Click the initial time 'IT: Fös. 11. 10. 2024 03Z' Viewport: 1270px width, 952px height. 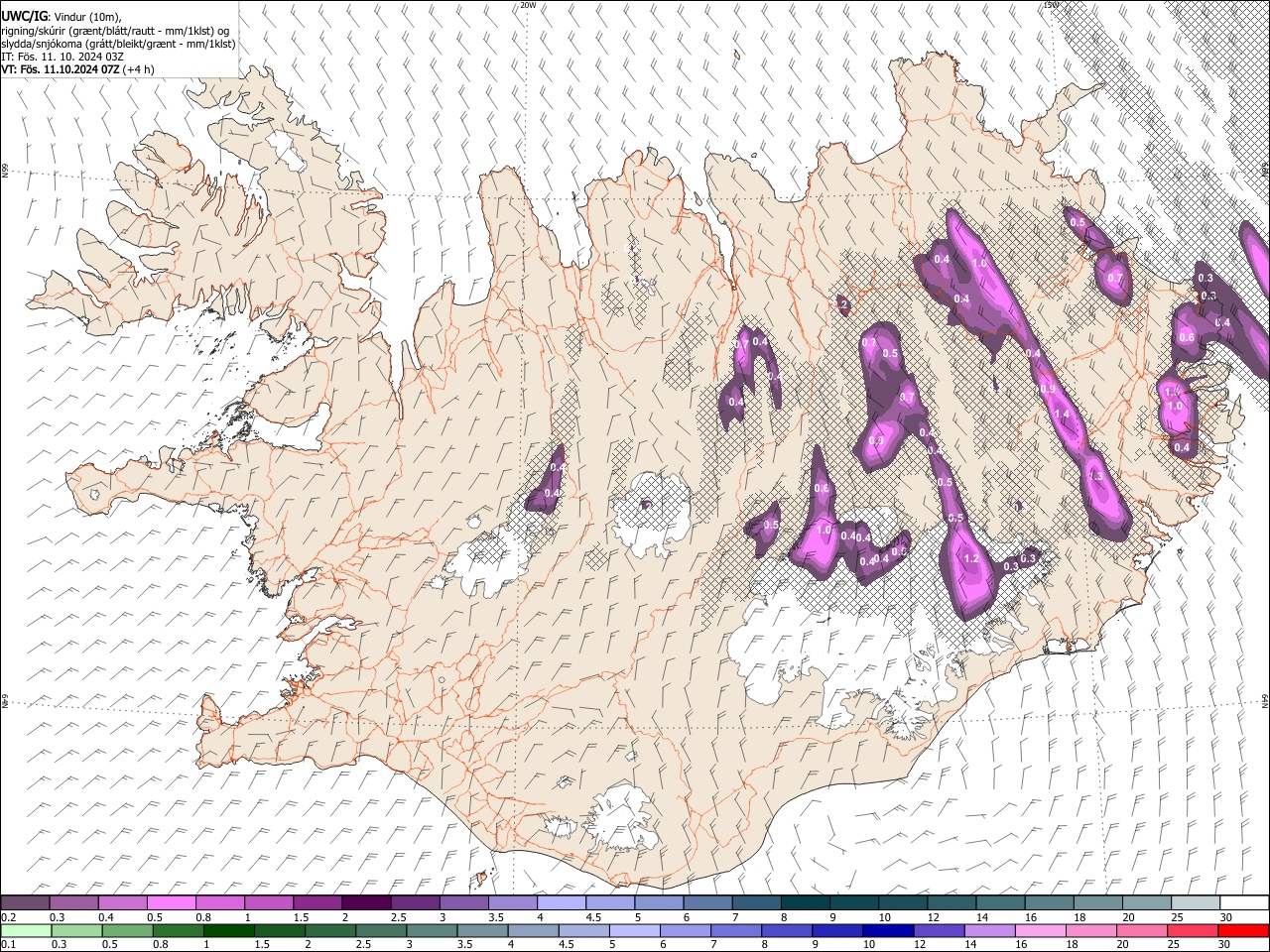pyautogui.click(x=63, y=57)
